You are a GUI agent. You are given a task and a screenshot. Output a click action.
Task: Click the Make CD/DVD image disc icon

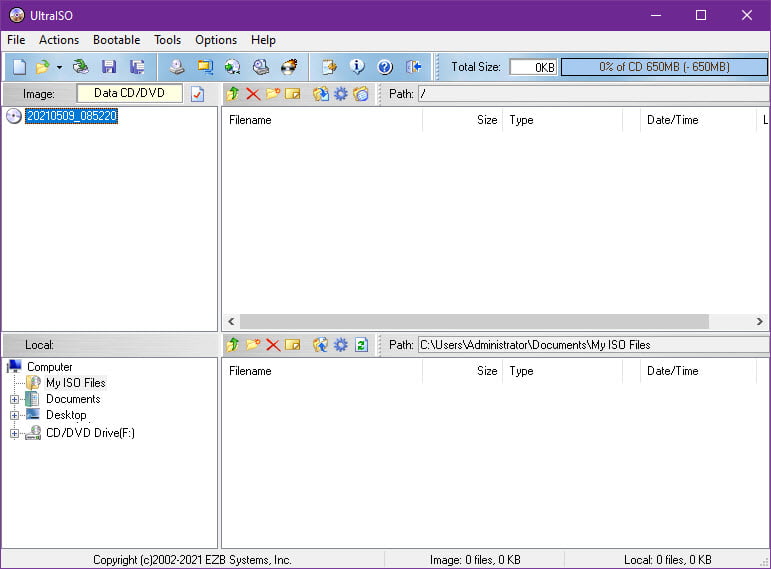point(178,67)
